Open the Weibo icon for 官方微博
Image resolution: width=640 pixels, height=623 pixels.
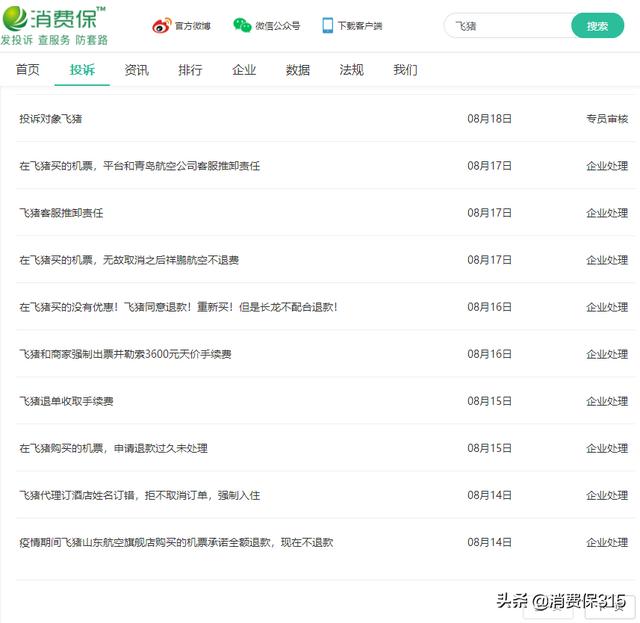pyautogui.click(x=162, y=26)
